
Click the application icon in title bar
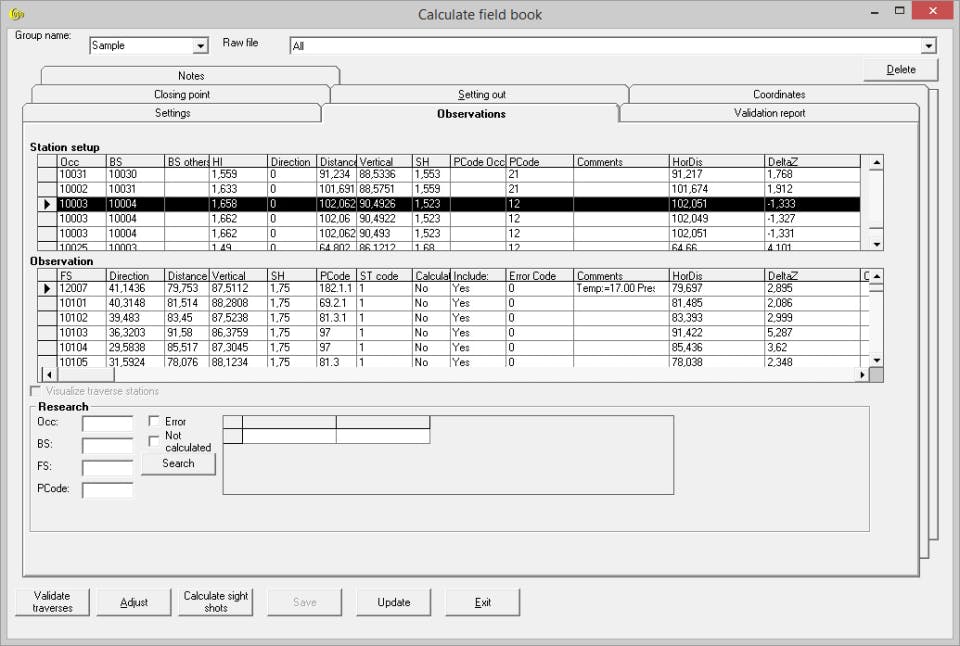17,14
